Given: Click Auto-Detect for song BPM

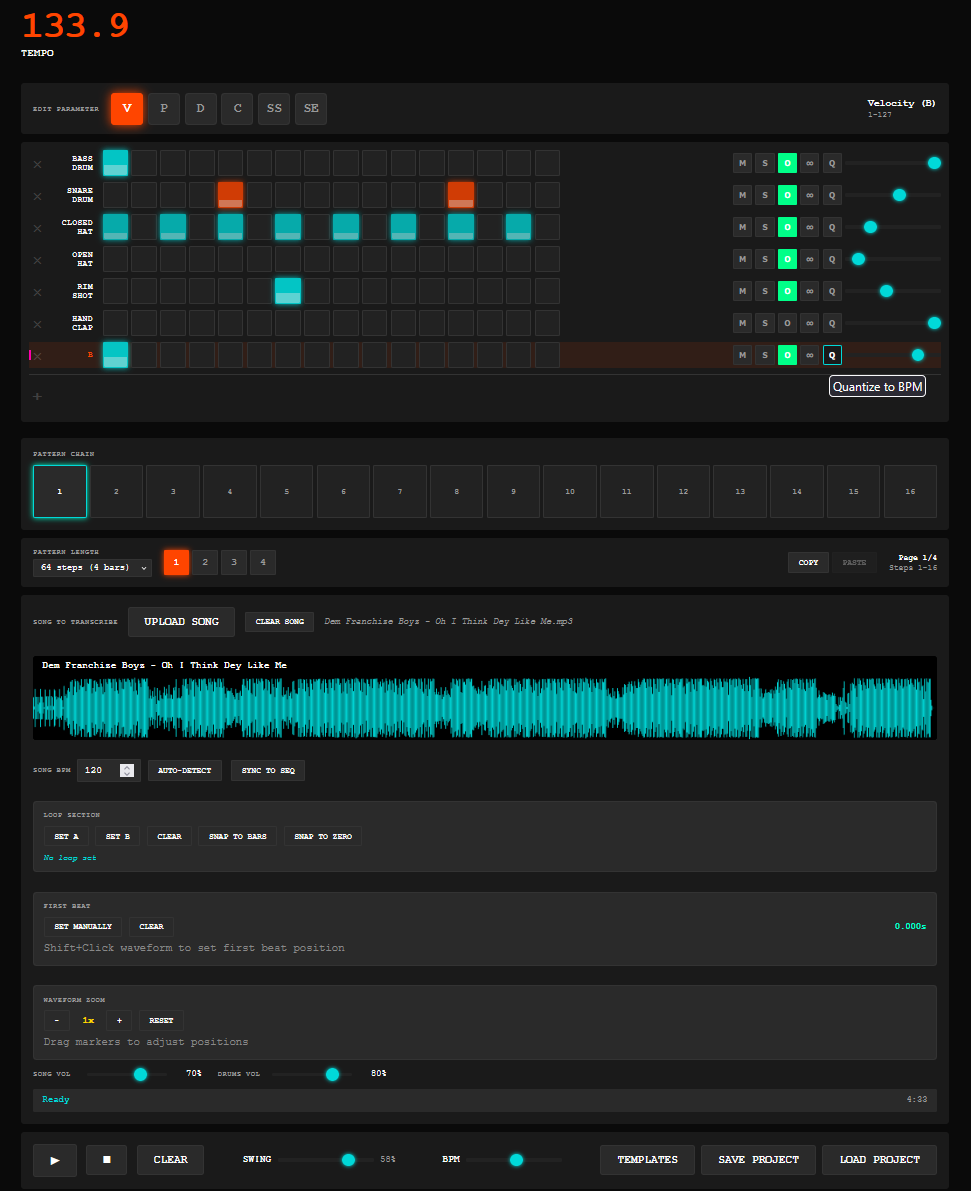Looking at the screenshot, I should (185, 770).
